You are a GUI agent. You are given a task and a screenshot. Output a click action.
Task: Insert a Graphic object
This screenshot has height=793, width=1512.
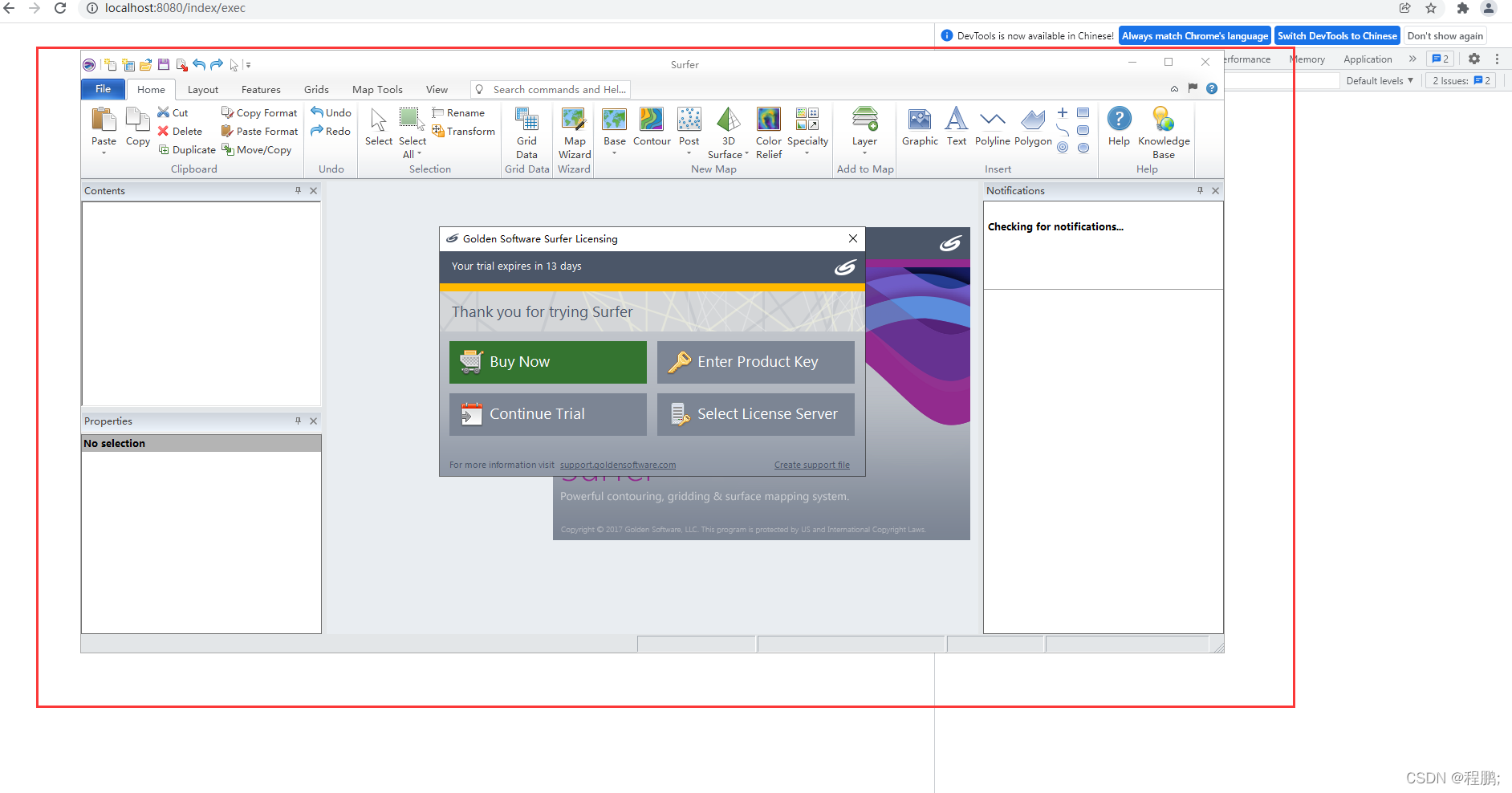pos(920,127)
